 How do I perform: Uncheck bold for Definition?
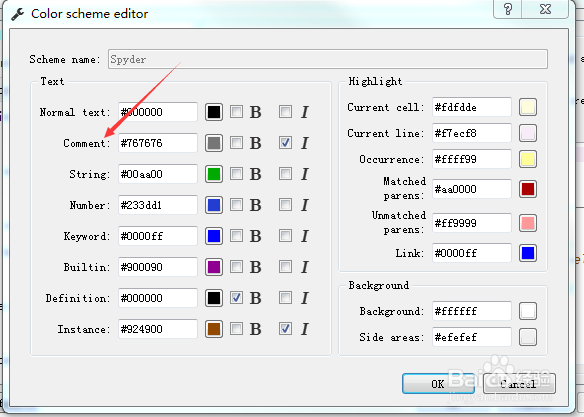[x=236, y=297]
